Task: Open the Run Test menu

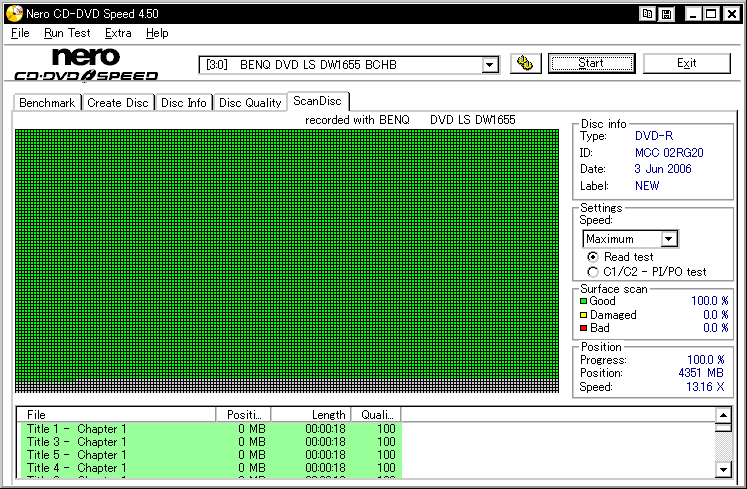Action: coord(67,33)
